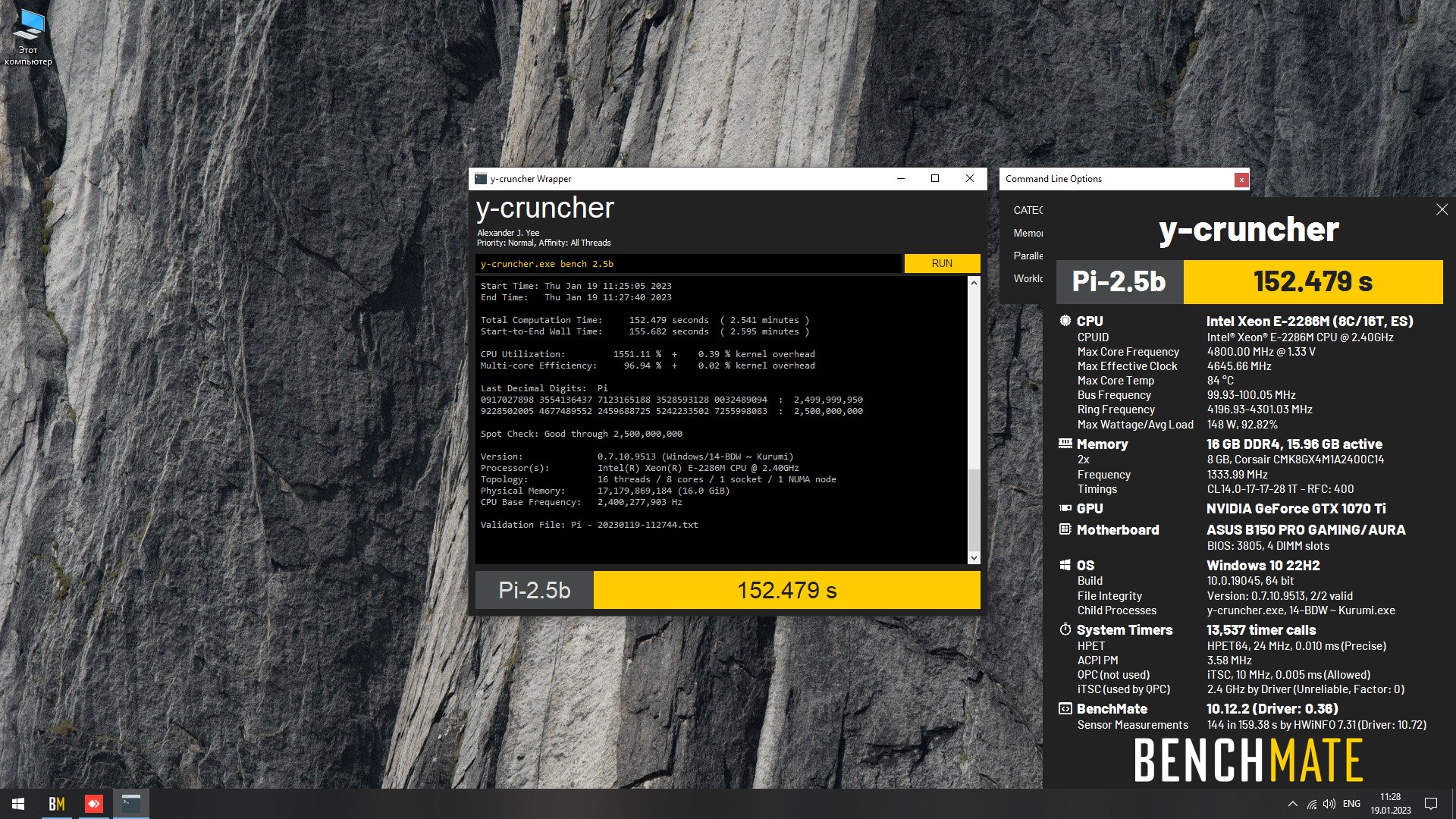
Task: Click the Spot Check line in console
Action: pyautogui.click(x=581, y=434)
